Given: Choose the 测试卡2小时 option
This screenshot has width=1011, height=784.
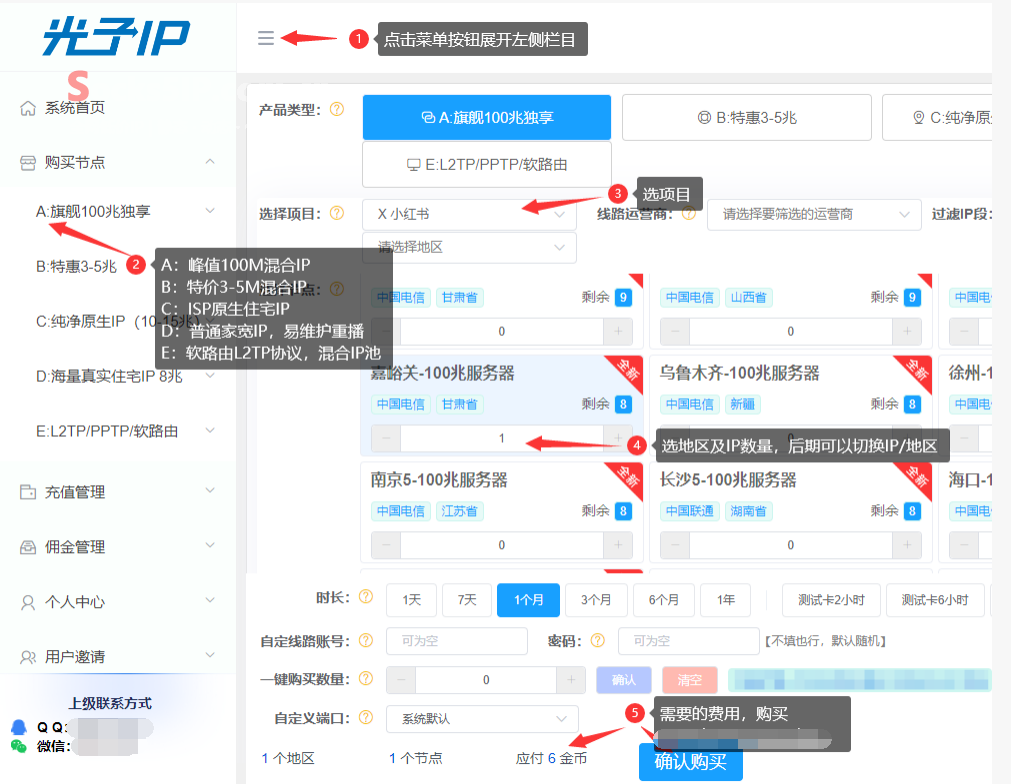Looking at the screenshot, I should click(831, 600).
